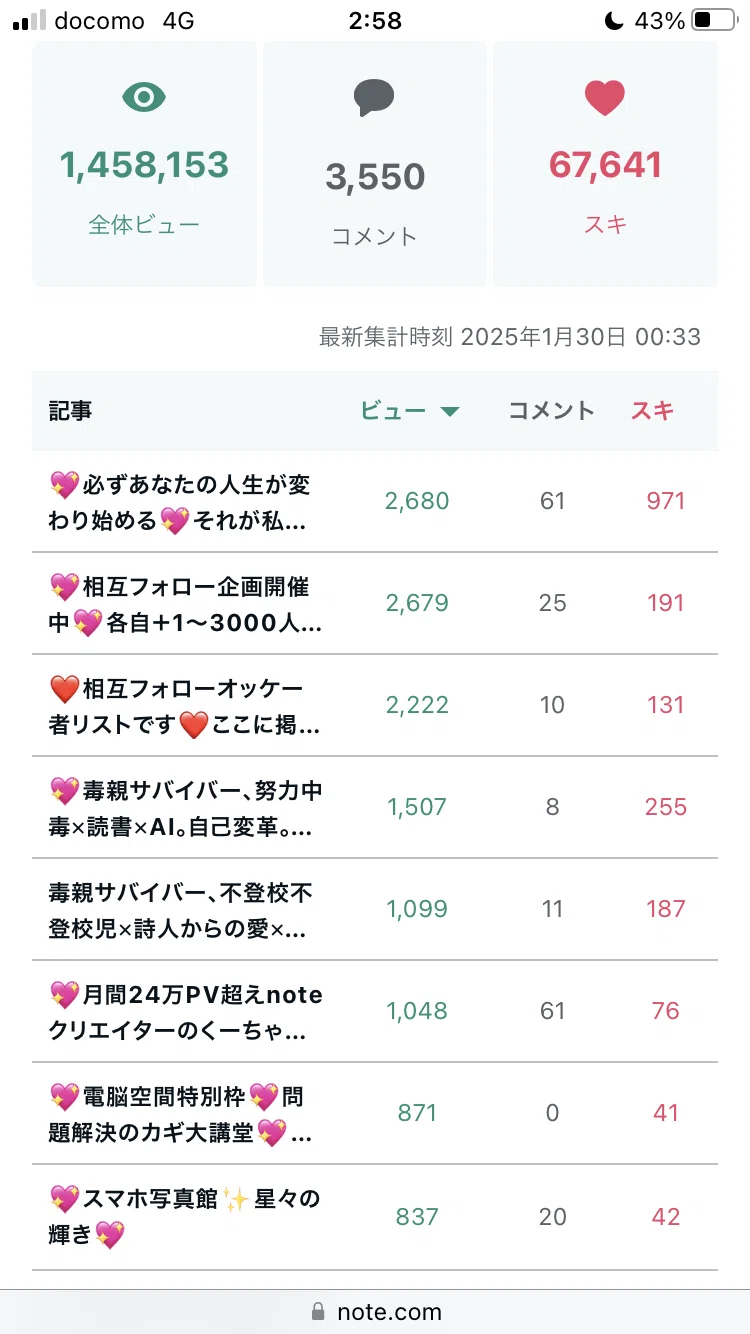This screenshot has width=750, height=1334.
Task: Select the 全体ビュー 1,458,153 card
Action: pos(145,163)
